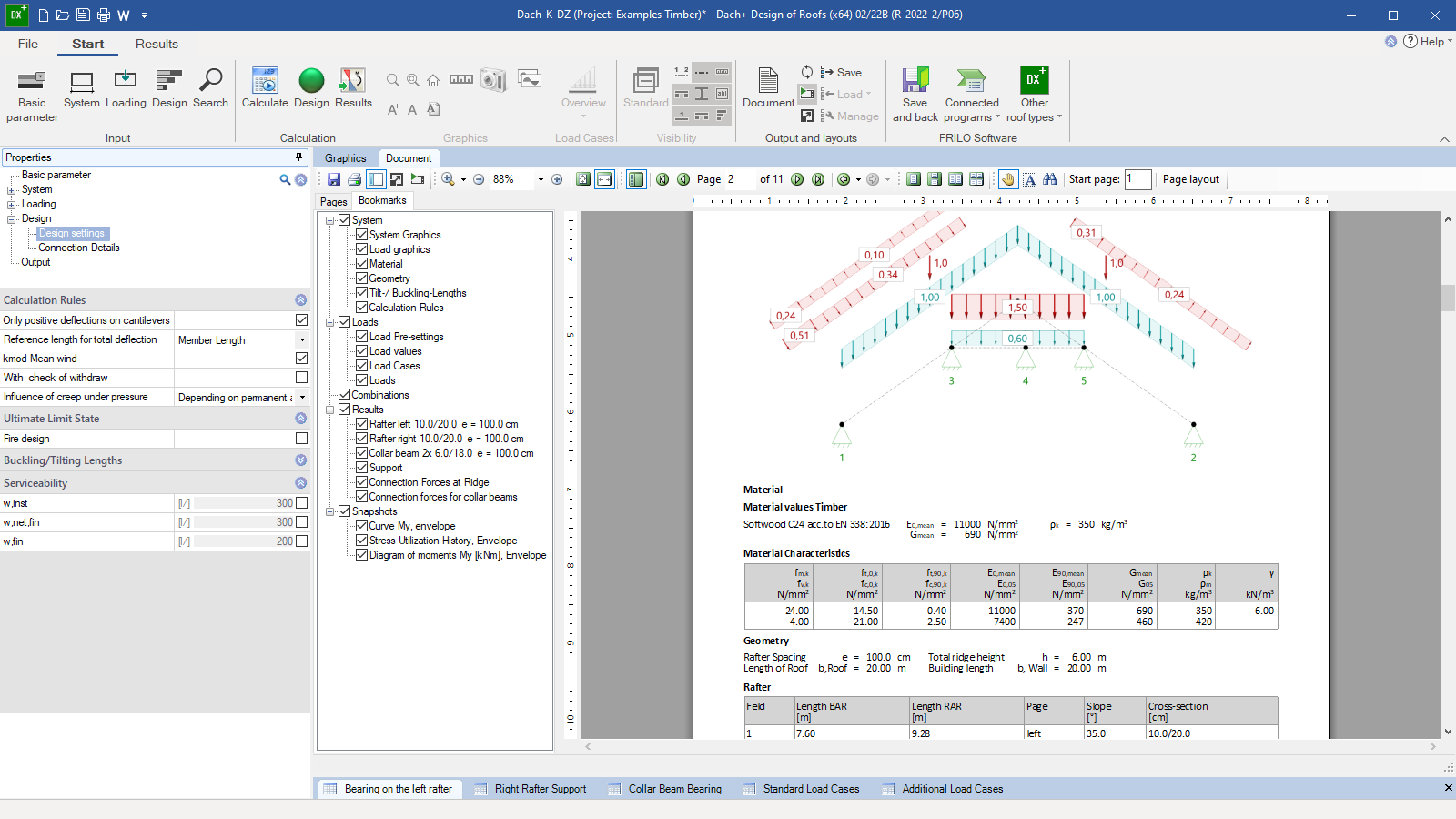This screenshot has width=1456, height=819.
Task: Select Basic parameter tree item
Action: tap(56, 175)
